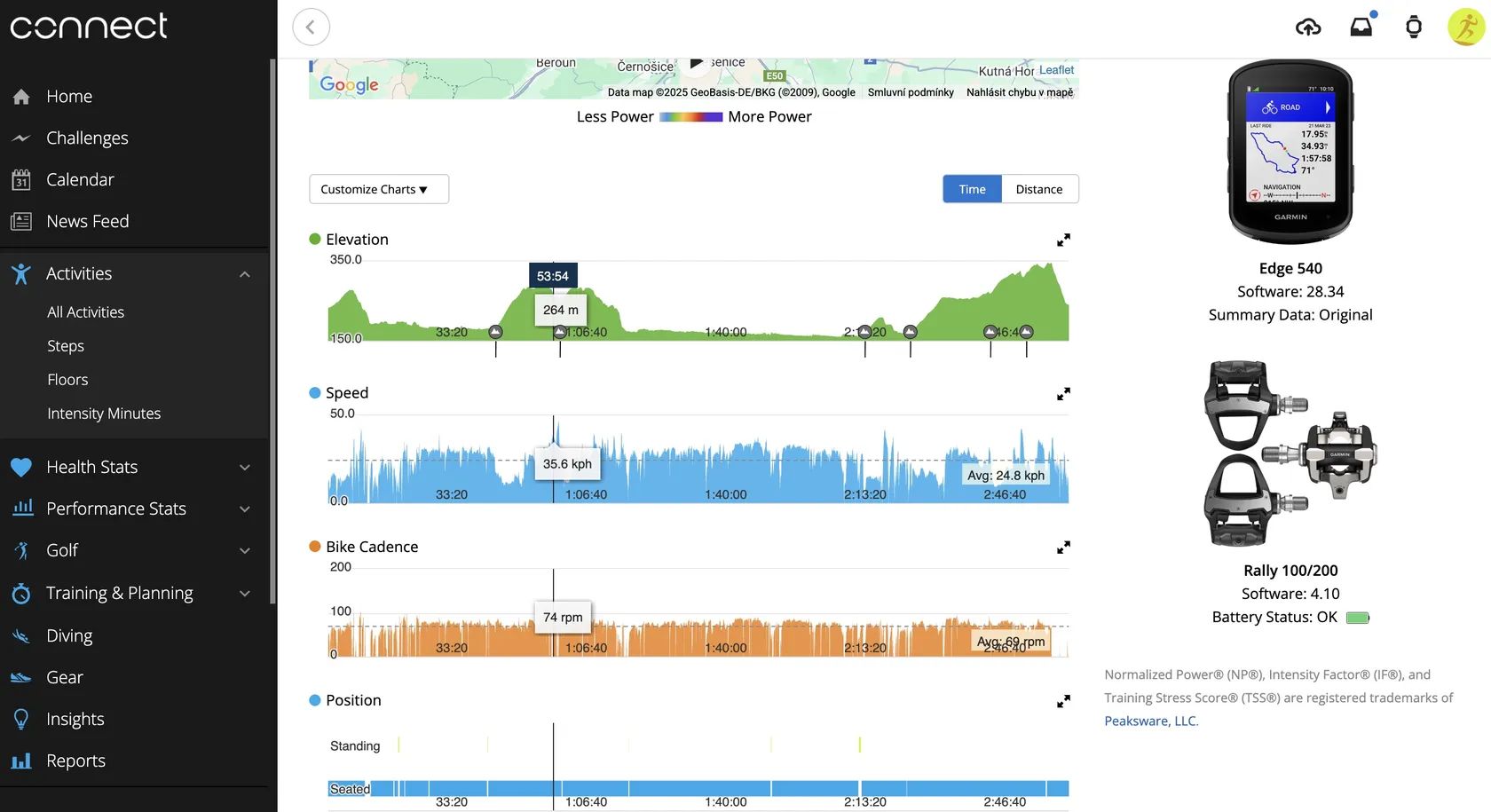
Task: Click the Edge 540 device image
Action: (1290, 152)
